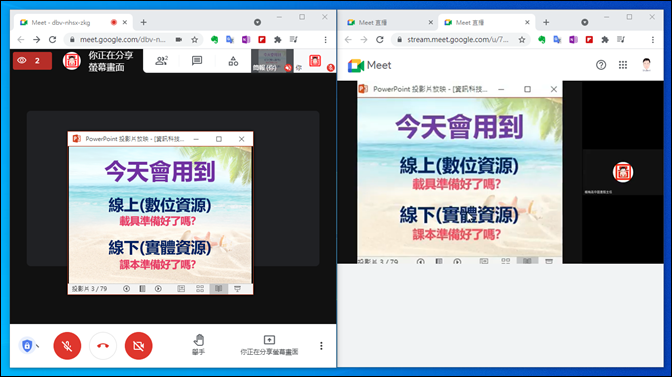
Task: Bookmark the meet.google.com page with star
Action: pos(195,39)
